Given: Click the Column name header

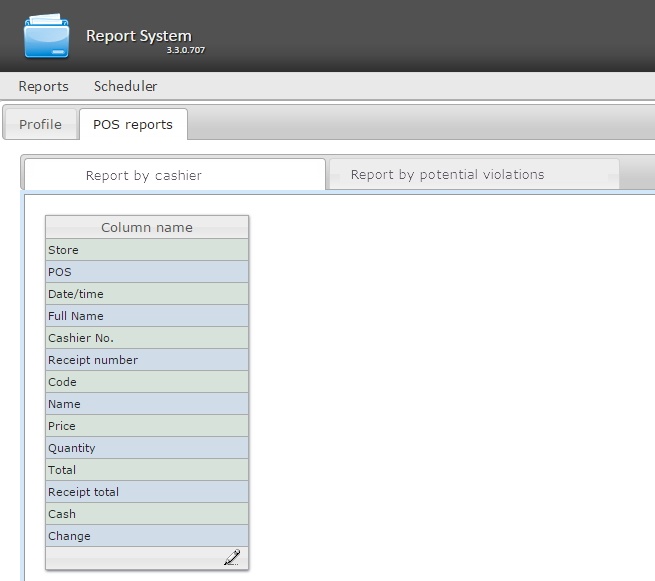Looking at the screenshot, I should pyautogui.click(x=147, y=227).
